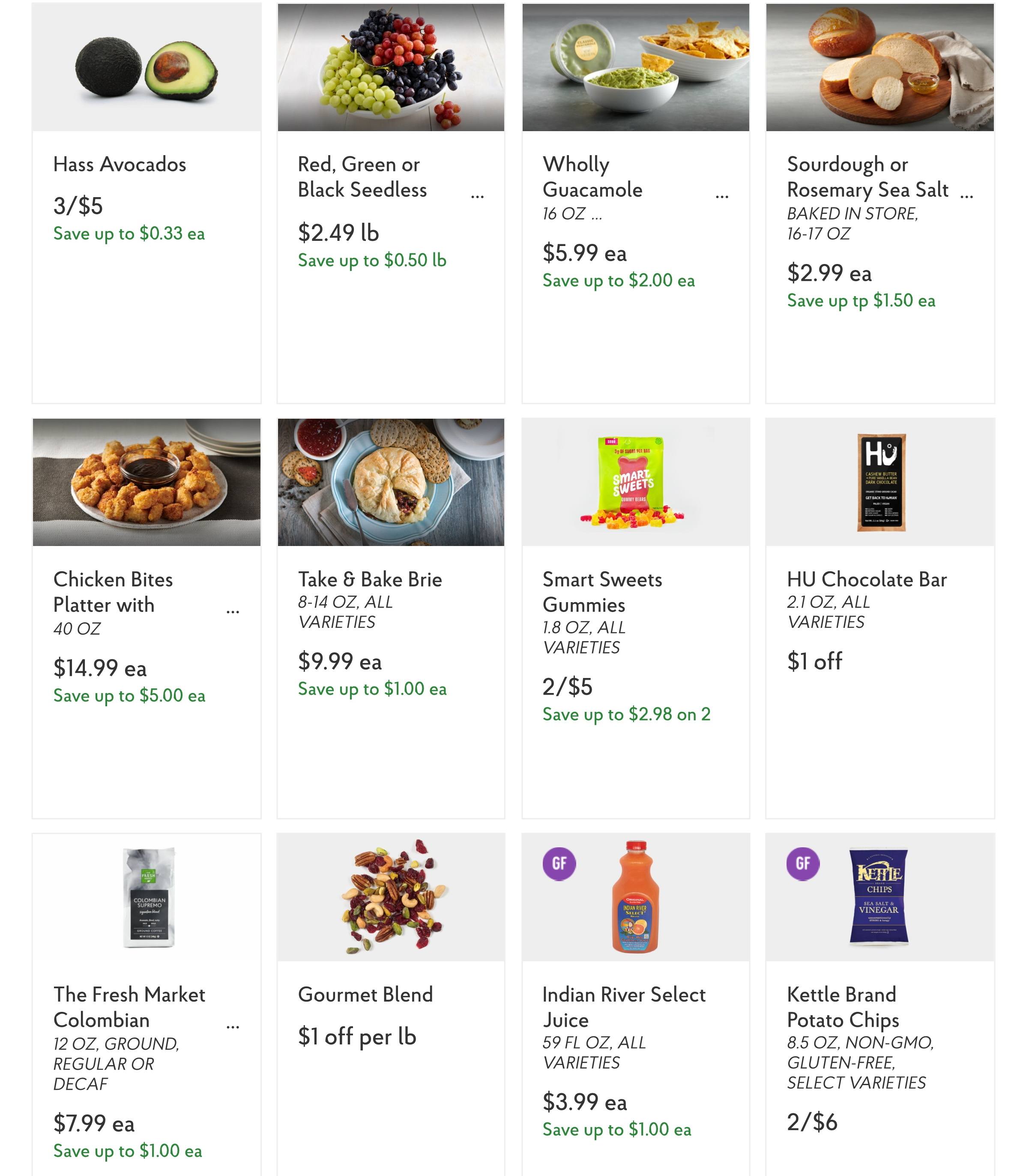The width and height of the screenshot is (1026, 1176).
Task: View the Colombian Supremo coffee bag image
Action: coord(148,897)
